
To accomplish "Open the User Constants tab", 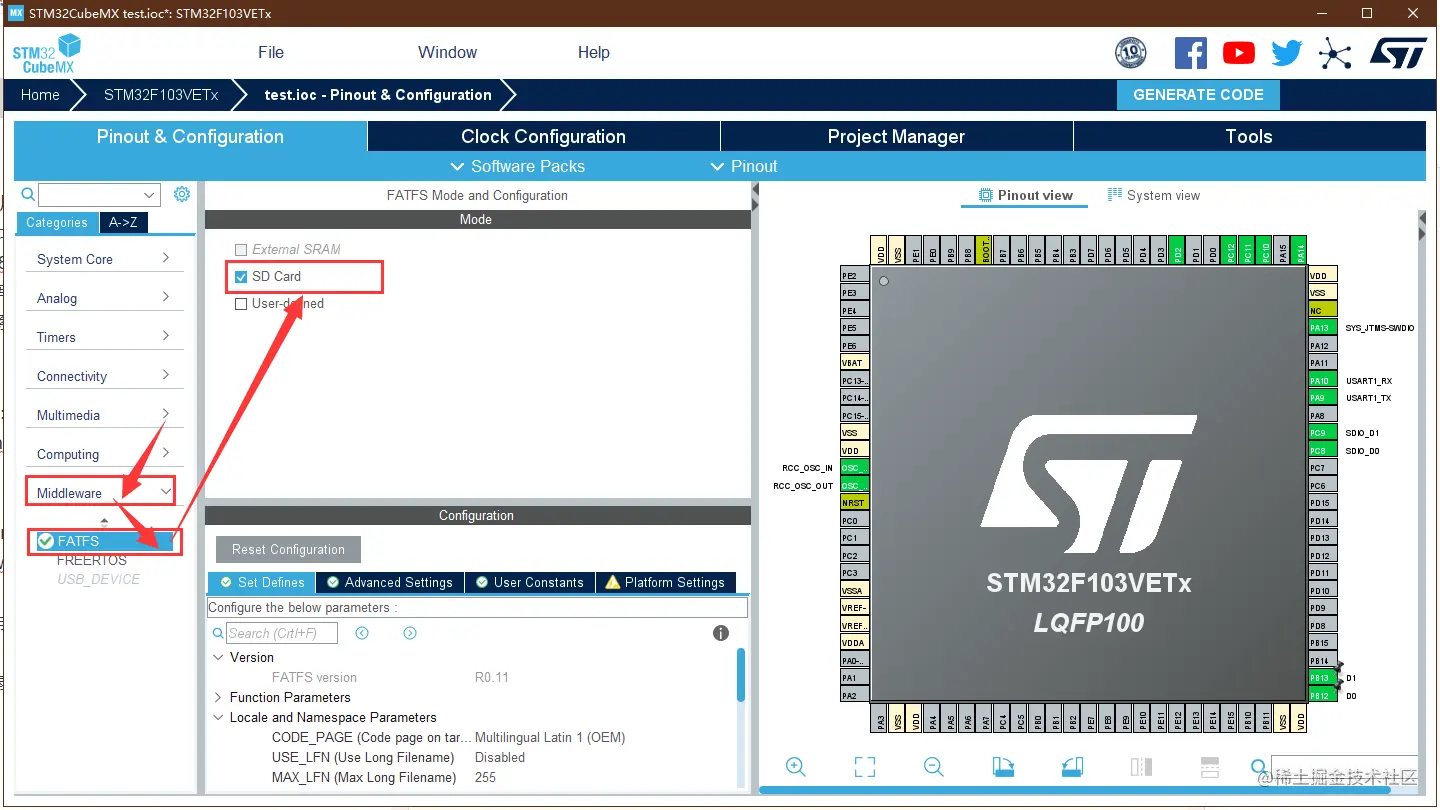I will (529, 582).
